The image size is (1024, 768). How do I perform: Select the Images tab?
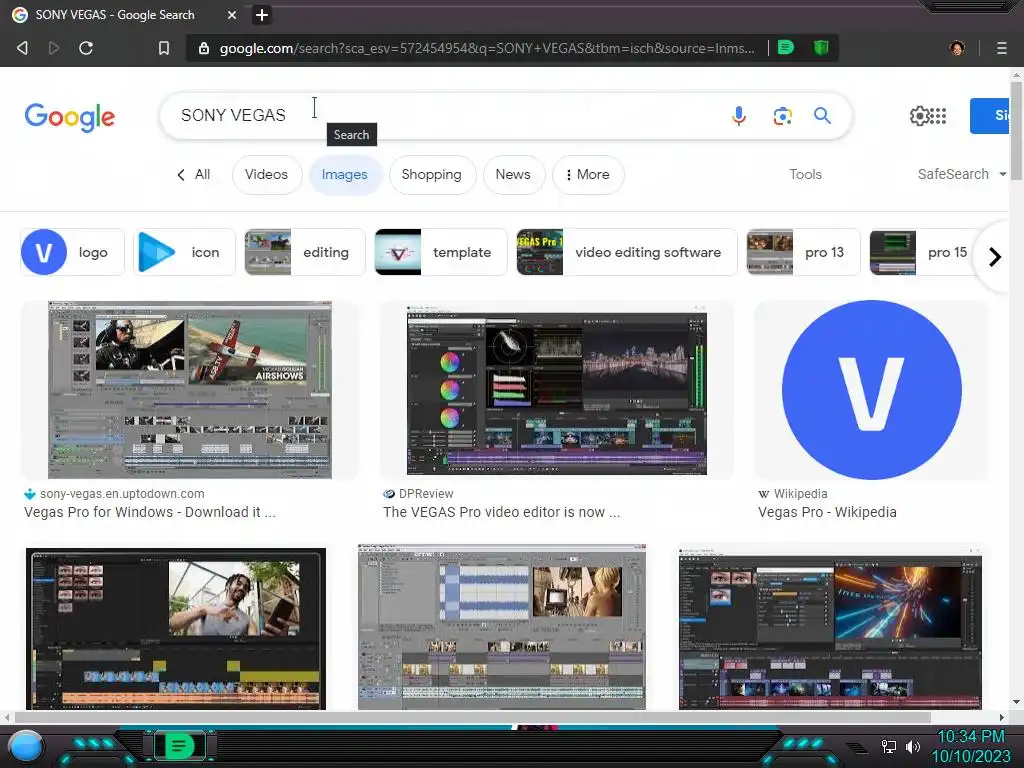[345, 174]
